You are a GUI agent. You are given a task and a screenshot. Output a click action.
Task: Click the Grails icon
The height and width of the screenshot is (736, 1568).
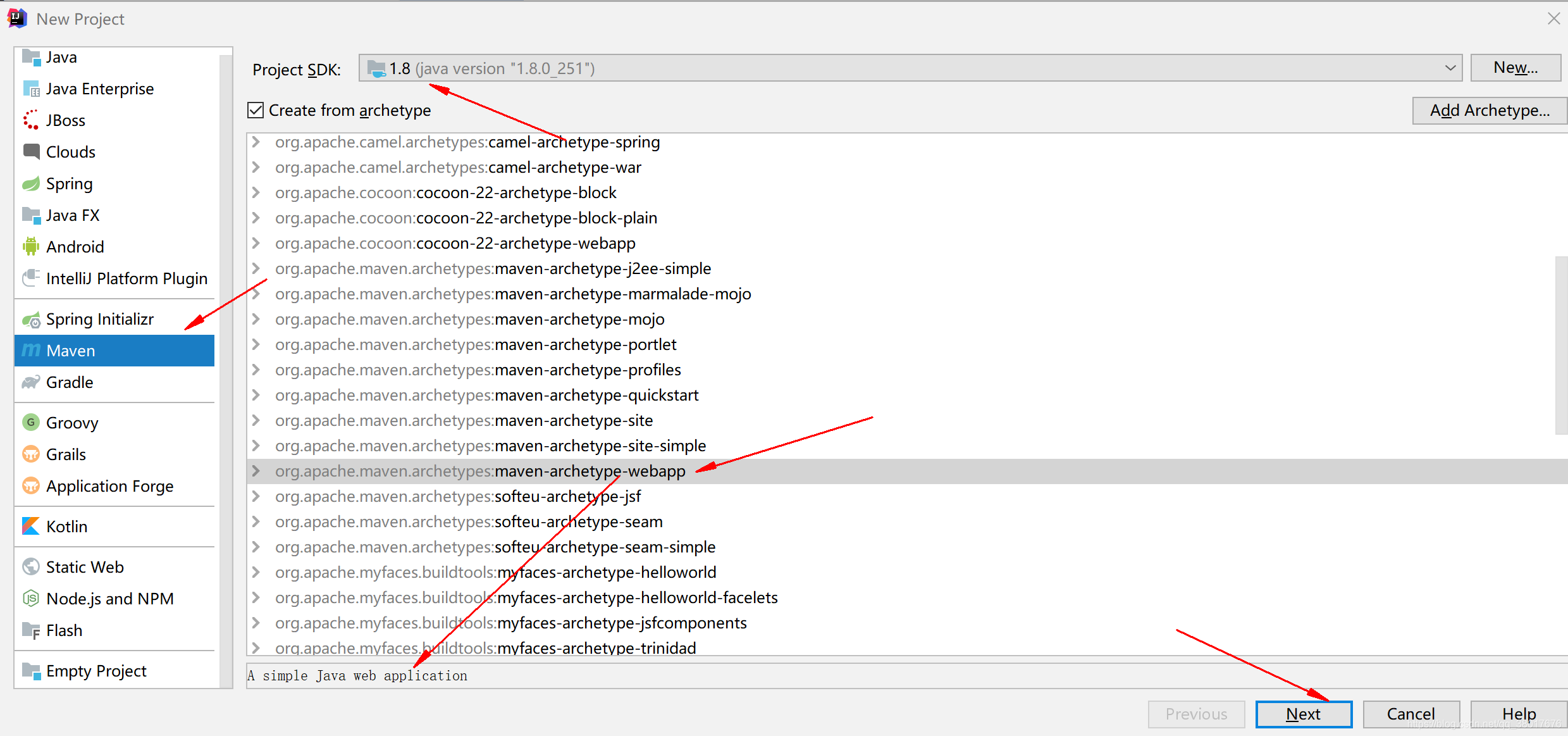click(31, 454)
